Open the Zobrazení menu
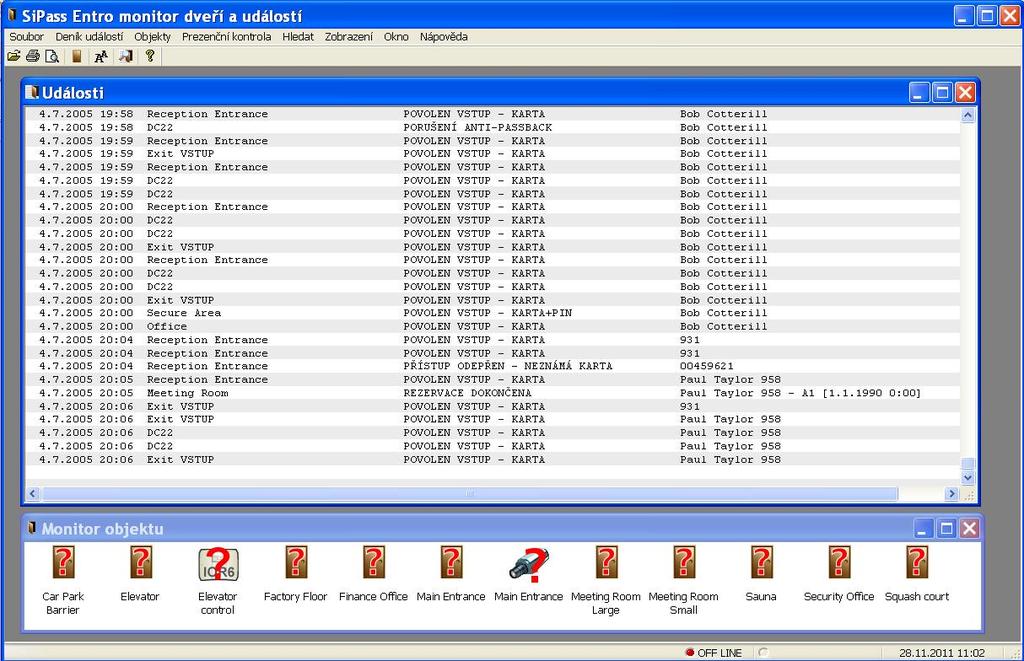This screenshot has height=661, width=1024. (349, 37)
